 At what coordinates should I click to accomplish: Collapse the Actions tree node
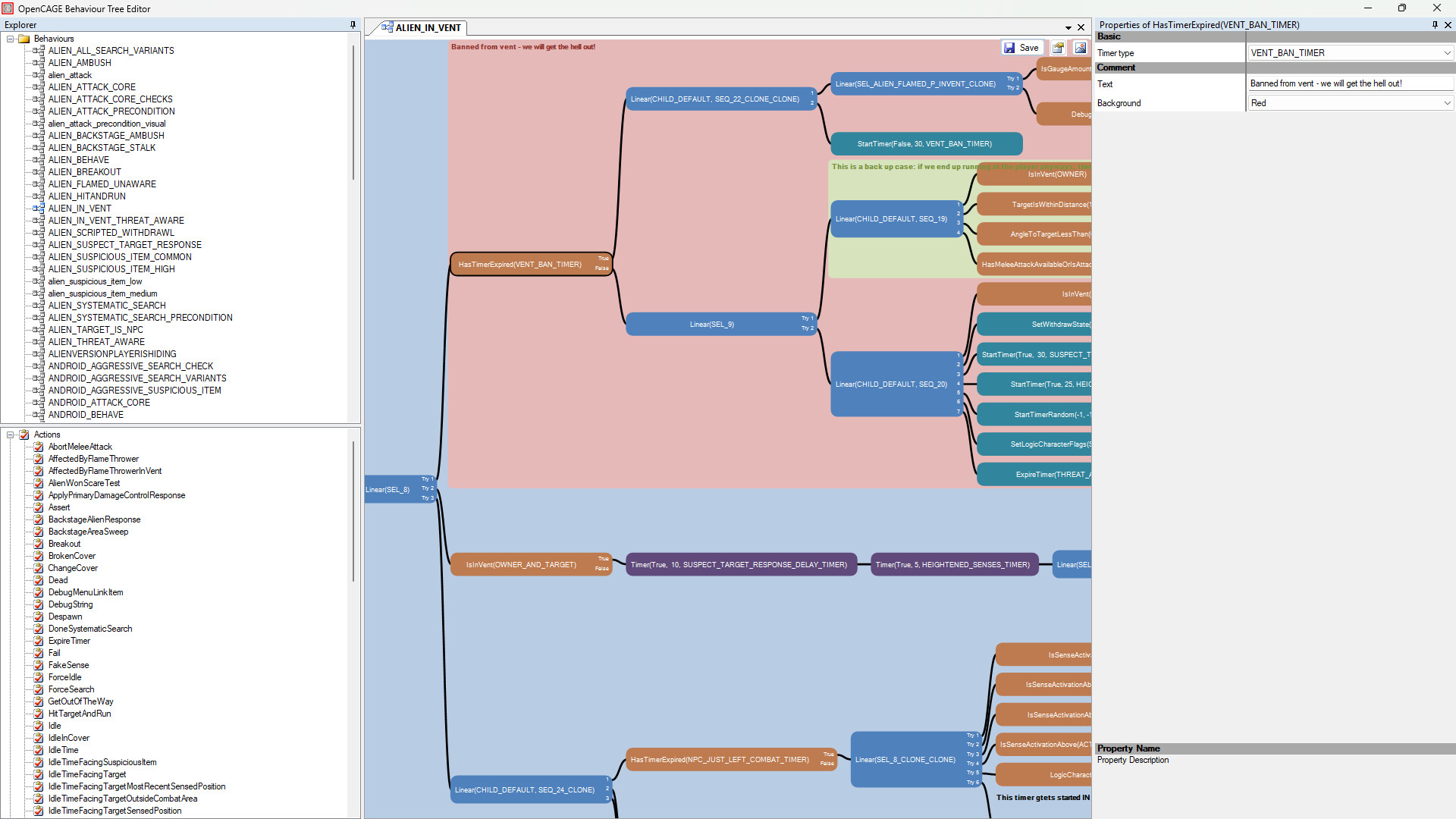10,435
